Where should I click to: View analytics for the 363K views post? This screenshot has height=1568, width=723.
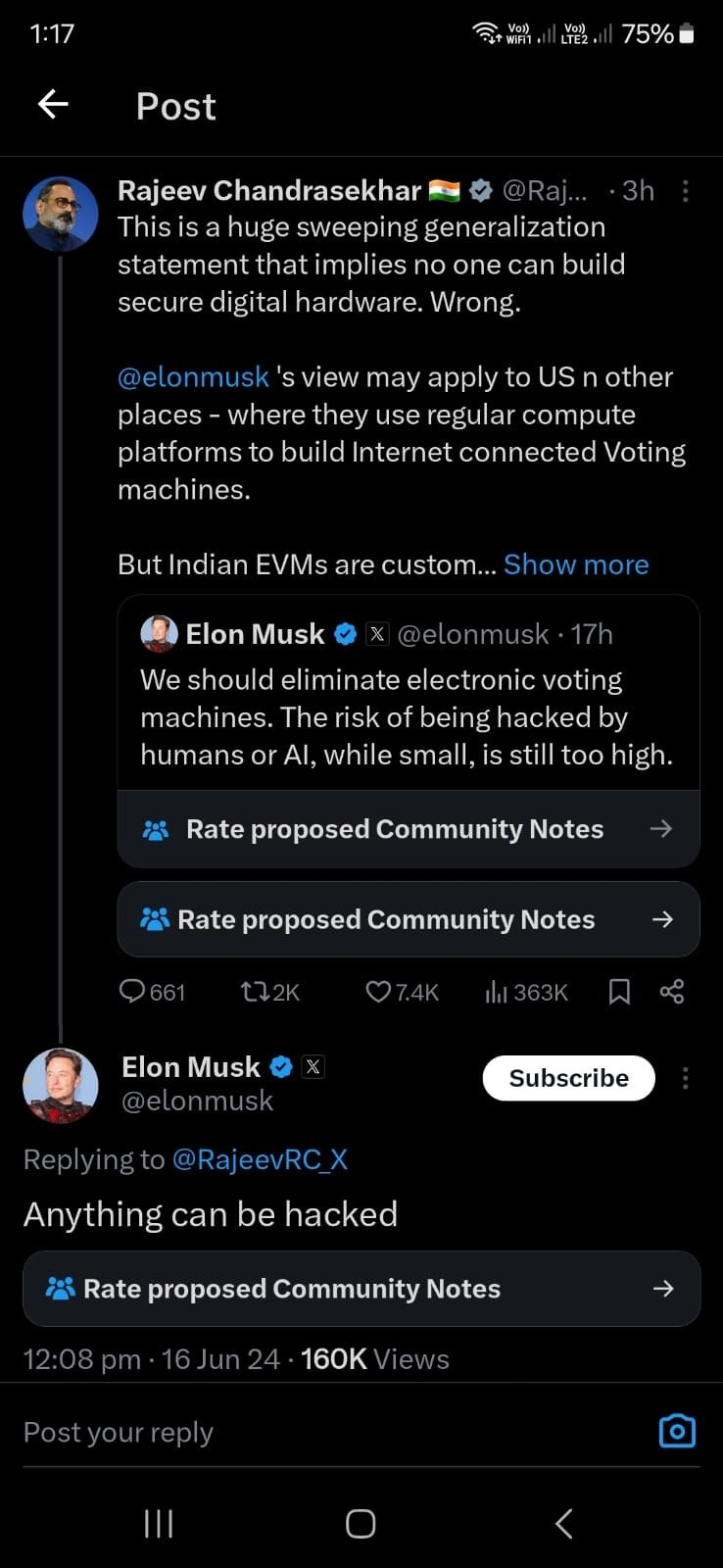tap(525, 992)
